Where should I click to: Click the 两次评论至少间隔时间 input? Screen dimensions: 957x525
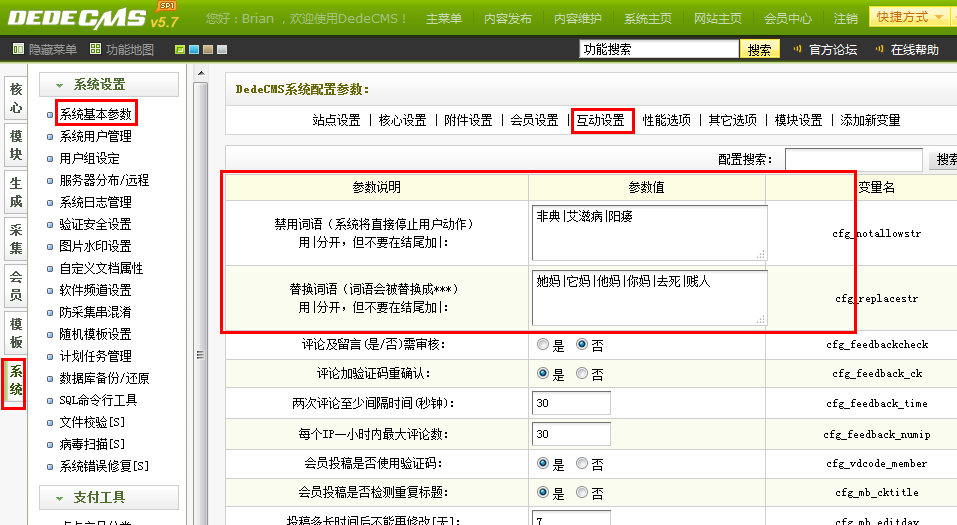pyautogui.click(x=571, y=403)
